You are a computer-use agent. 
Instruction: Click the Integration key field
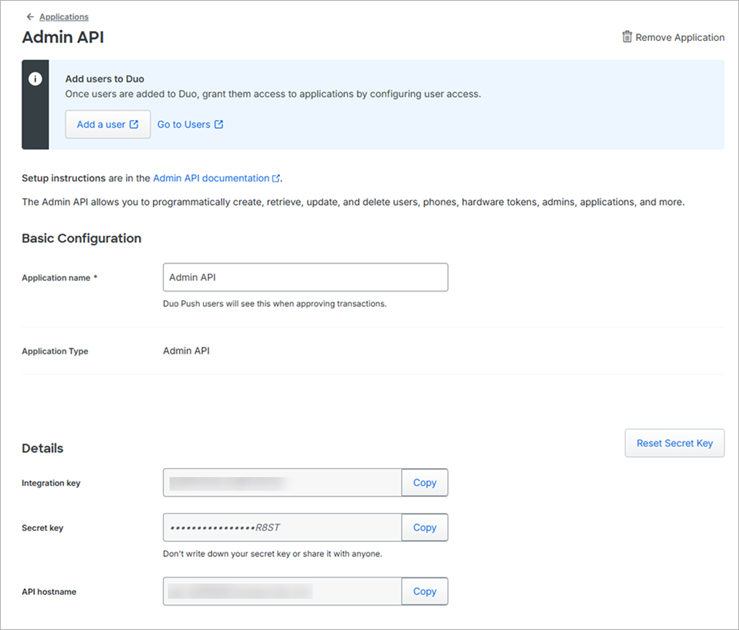tap(282, 483)
